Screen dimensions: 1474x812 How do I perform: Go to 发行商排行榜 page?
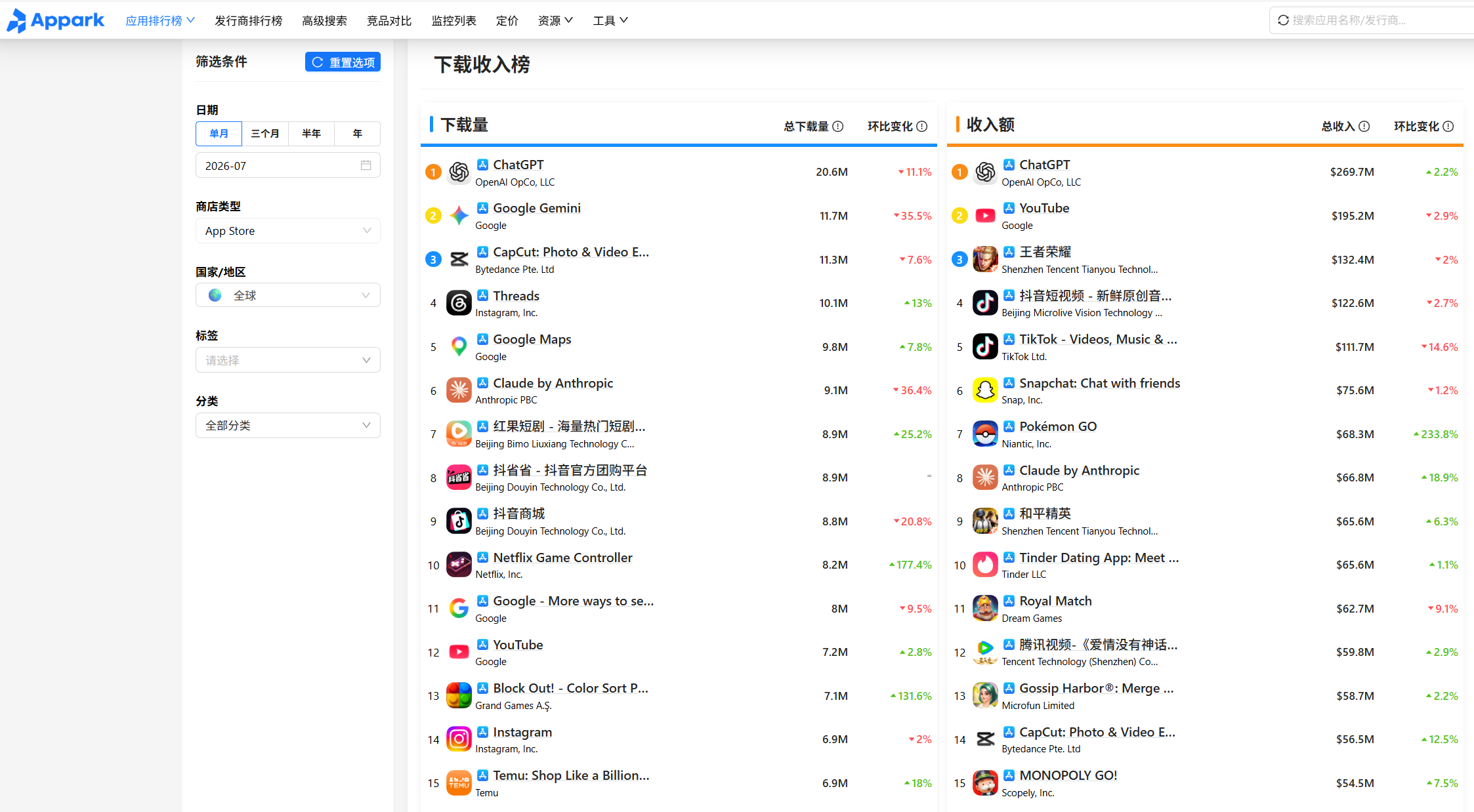point(248,21)
